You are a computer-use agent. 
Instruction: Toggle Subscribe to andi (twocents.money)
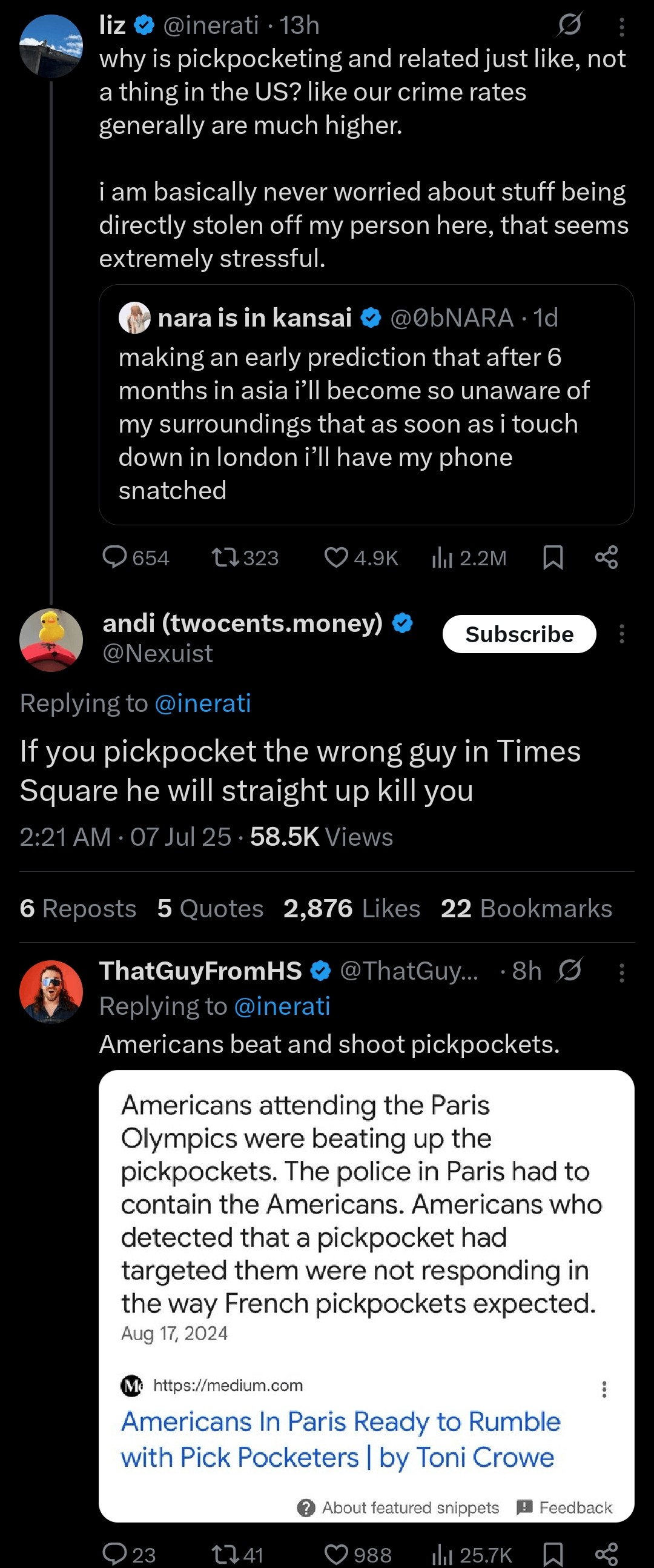pyautogui.click(x=520, y=634)
